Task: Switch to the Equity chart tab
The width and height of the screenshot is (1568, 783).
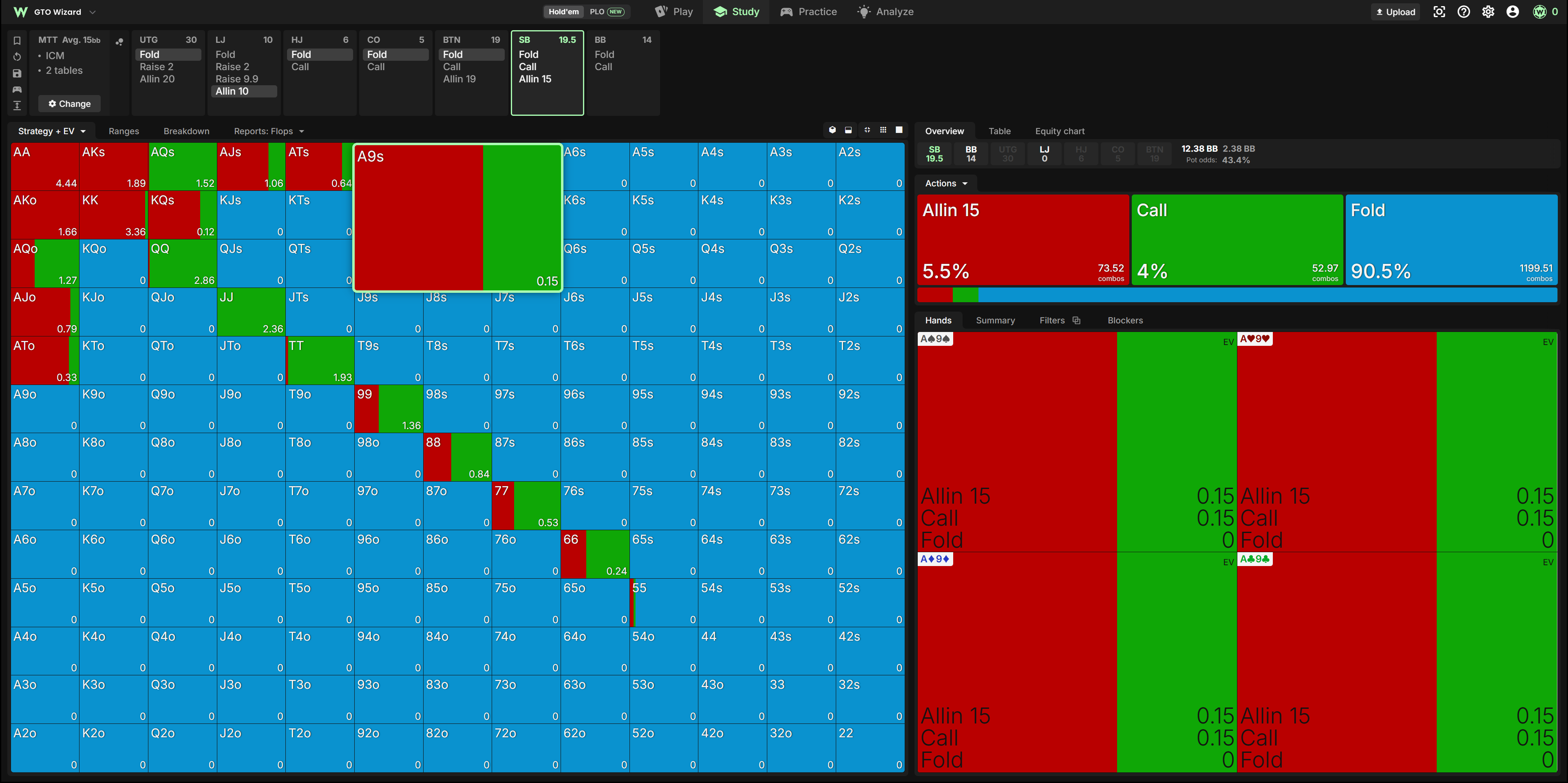Action: pos(1060,131)
